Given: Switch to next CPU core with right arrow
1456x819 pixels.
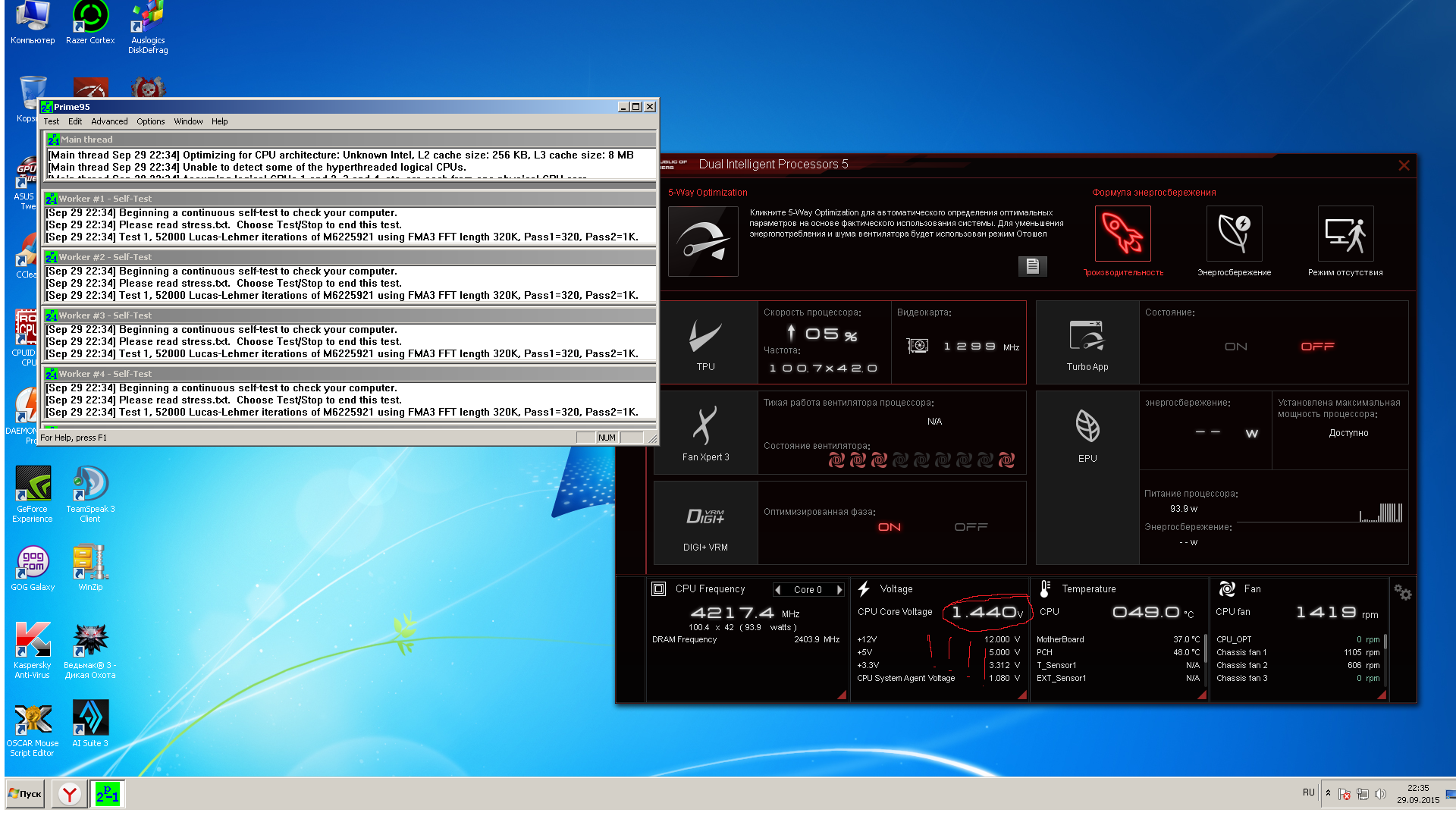Looking at the screenshot, I should (839, 590).
